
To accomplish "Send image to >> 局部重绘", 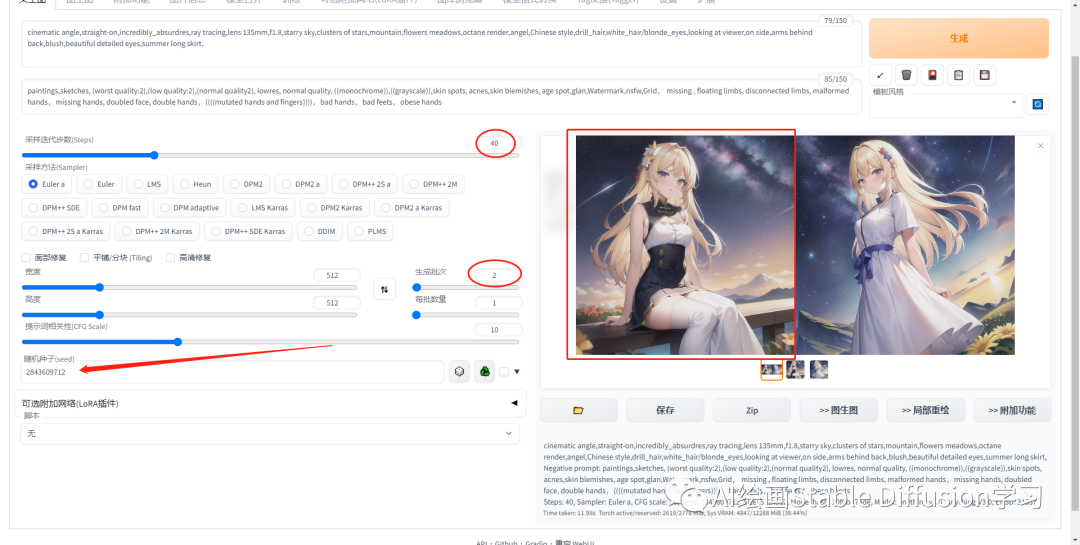I will pyautogui.click(x=925, y=410).
